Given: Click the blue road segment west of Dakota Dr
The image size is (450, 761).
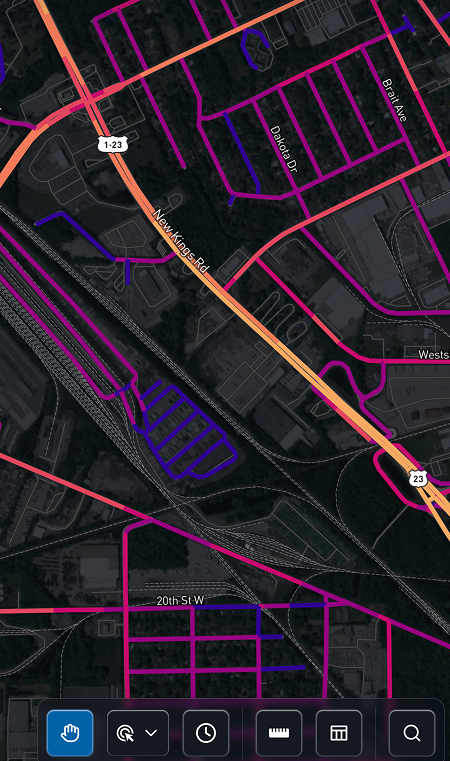Looking at the screenshot, I should pyautogui.click(x=241, y=152).
